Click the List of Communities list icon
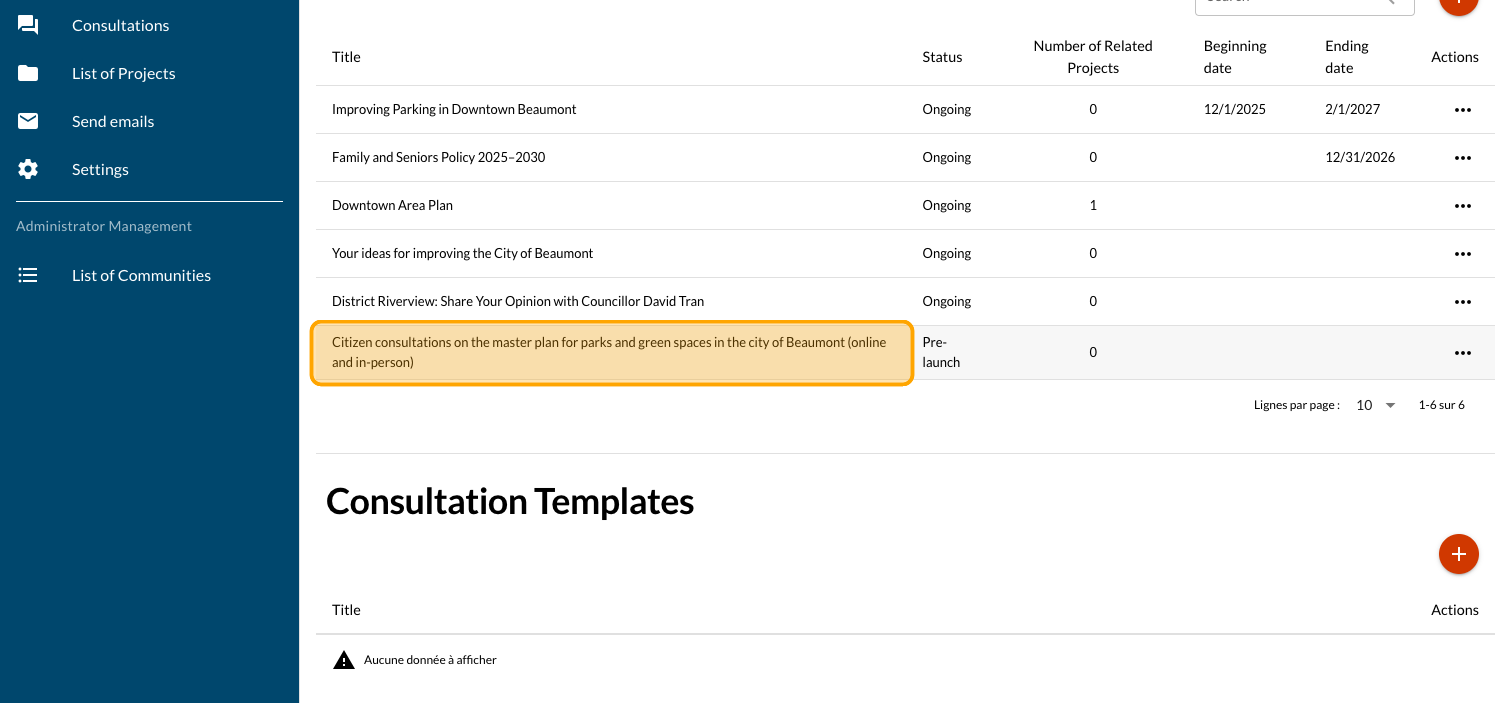 28,275
